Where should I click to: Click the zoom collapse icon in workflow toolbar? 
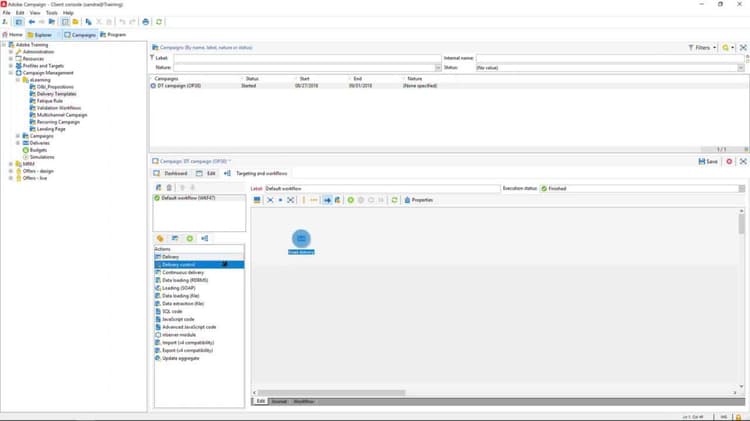coord(270,200)
